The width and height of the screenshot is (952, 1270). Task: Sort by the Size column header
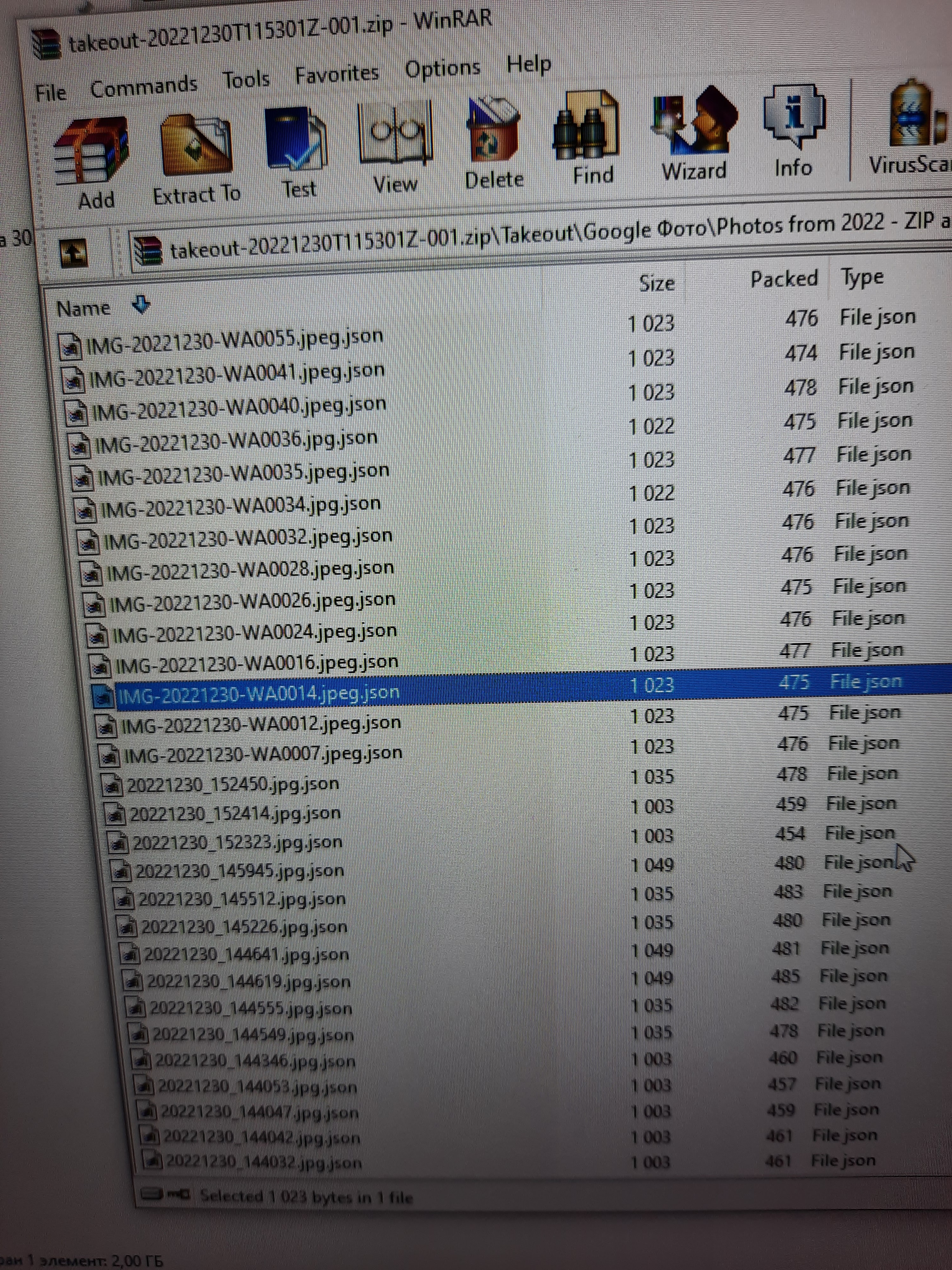coord(657,283)
